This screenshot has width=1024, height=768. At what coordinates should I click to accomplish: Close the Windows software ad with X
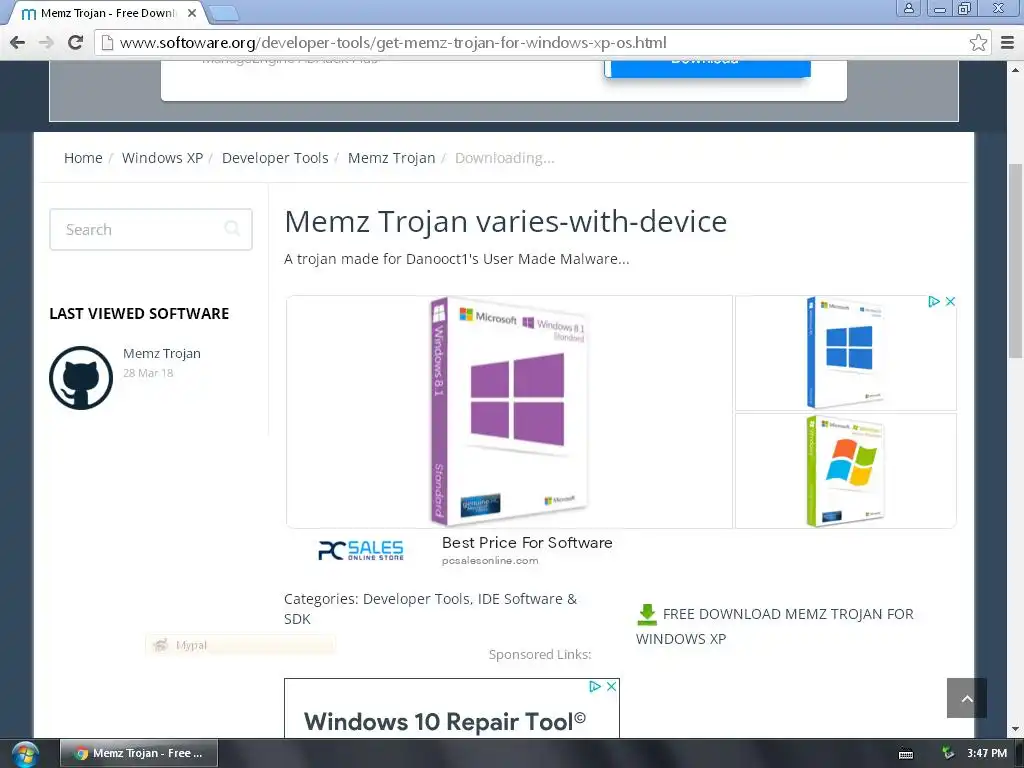point(950,301)
